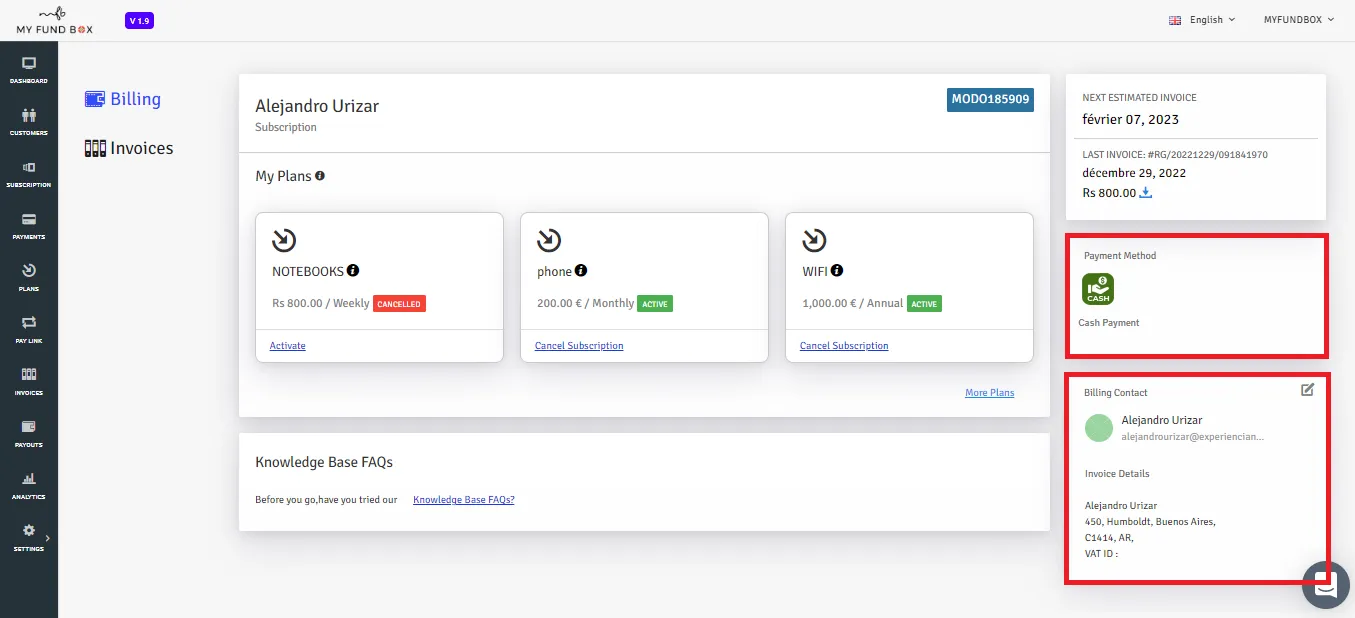The width and height of the screenshot is (1355, 618).
Task: Open the More Plans link
Action: click(x=990, y=393)
